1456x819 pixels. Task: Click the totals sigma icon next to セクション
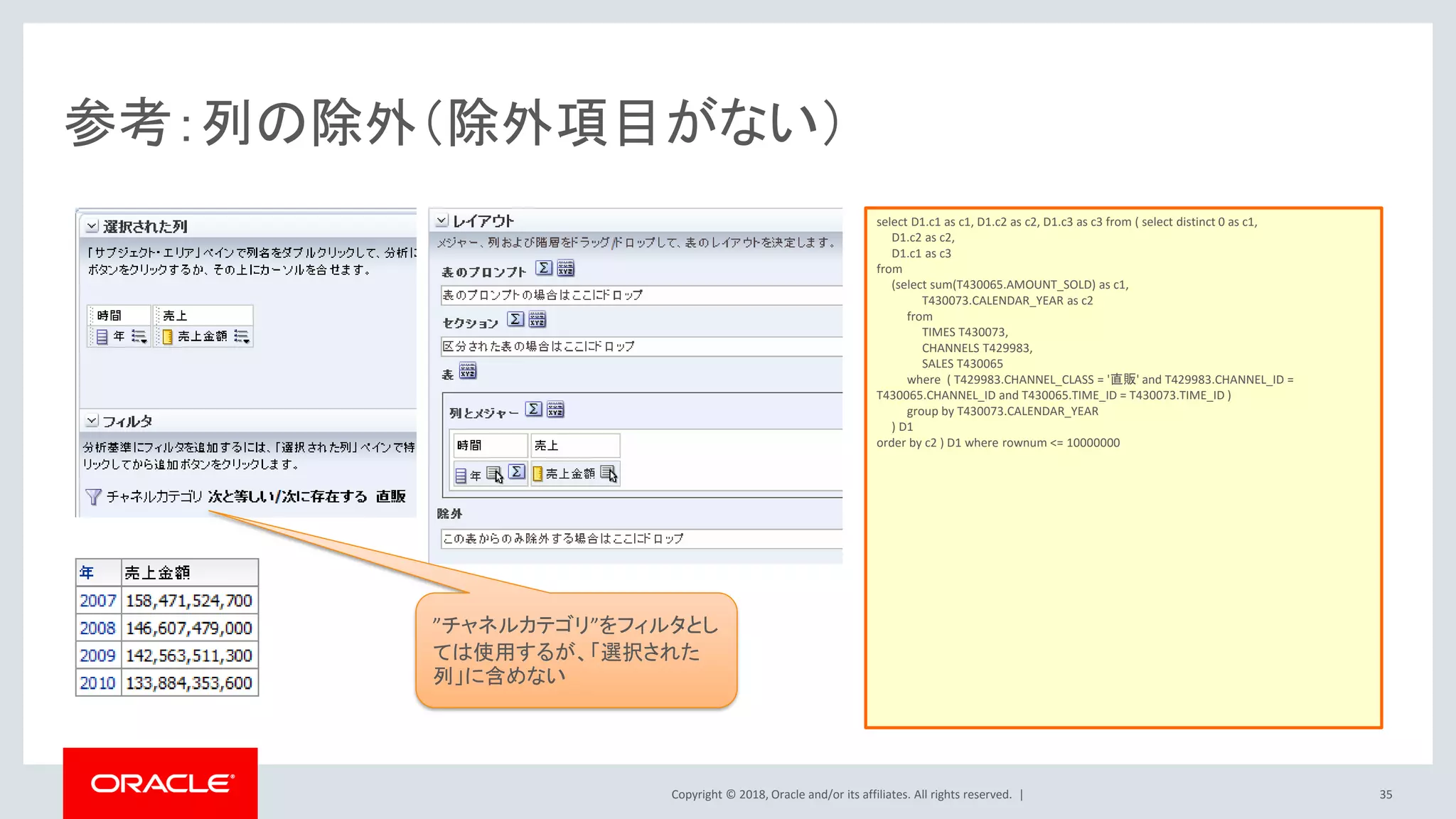pyautogui.click(x=516, y=319)
